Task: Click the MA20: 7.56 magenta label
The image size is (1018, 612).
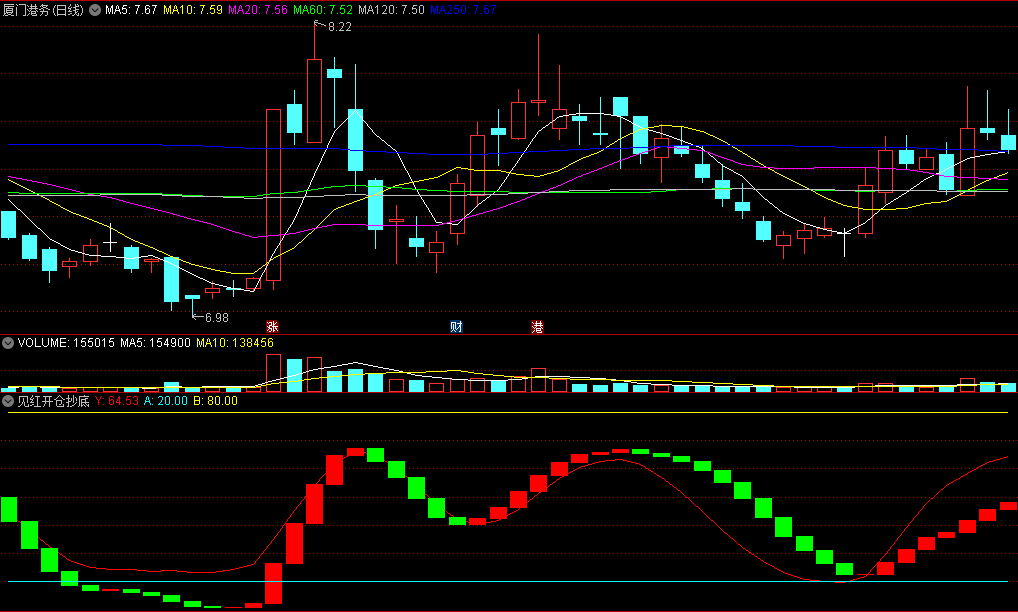Action: click(258, 10)
